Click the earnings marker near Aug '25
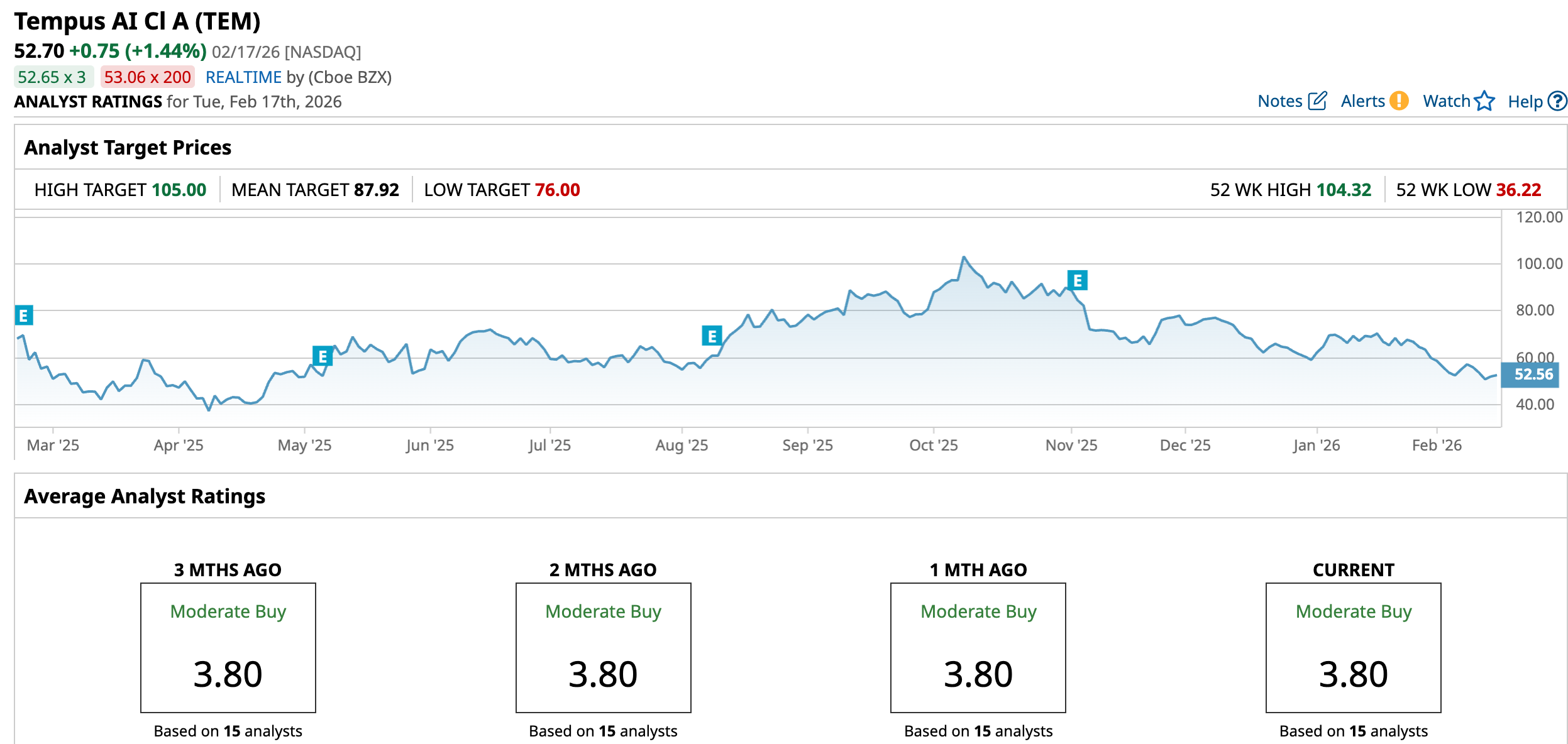This screenshot has width=1568, height=744. coord(712,336)
